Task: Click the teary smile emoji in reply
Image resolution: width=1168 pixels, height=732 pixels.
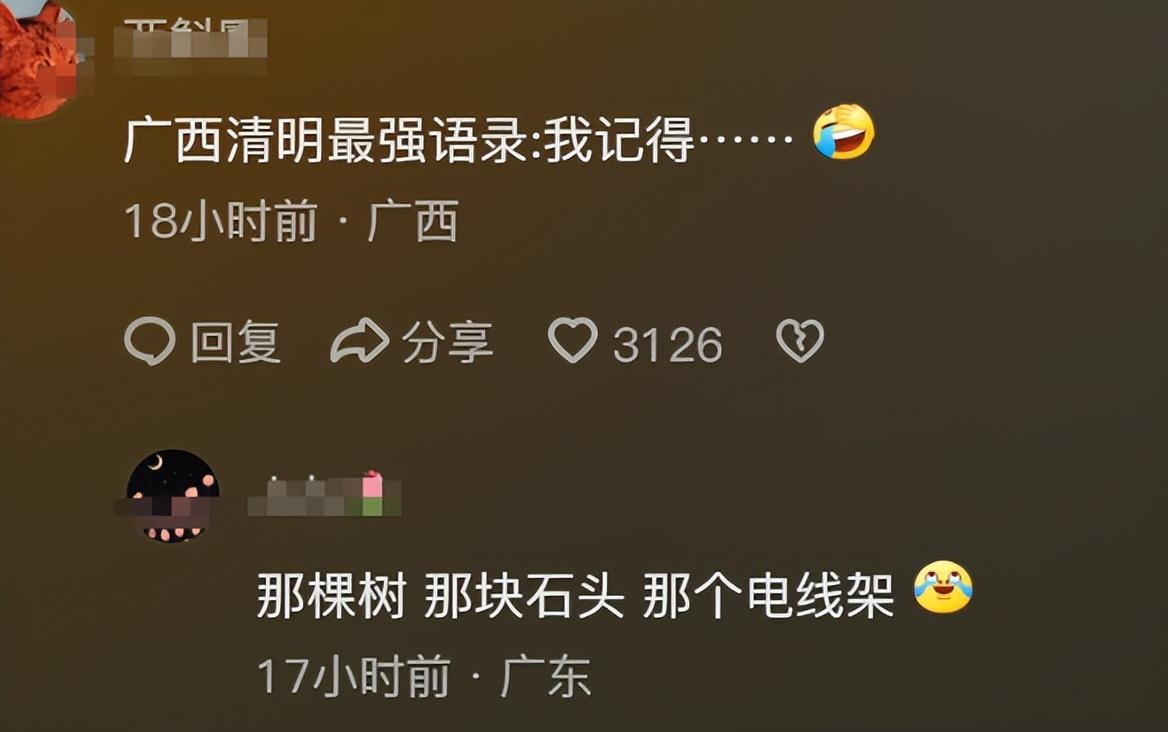Action: pos(943,588)
